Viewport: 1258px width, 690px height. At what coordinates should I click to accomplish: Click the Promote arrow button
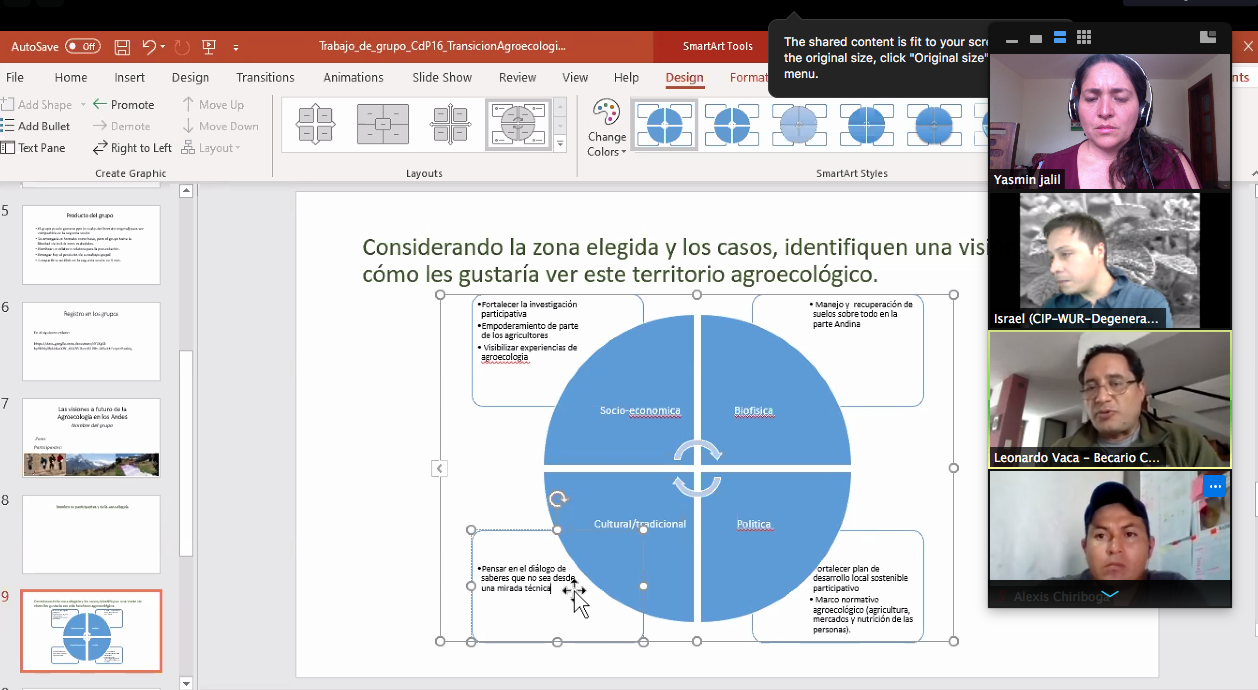pos(123,104)
